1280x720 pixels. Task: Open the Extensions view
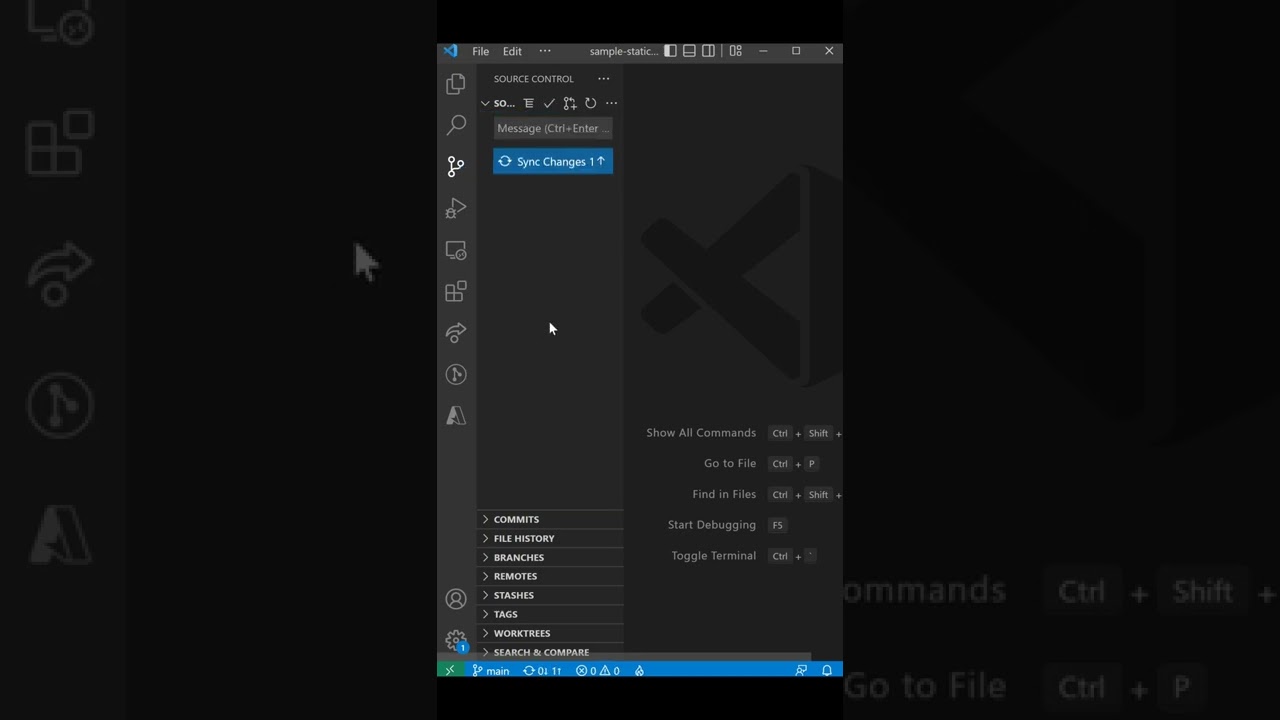tap(456, 291)
